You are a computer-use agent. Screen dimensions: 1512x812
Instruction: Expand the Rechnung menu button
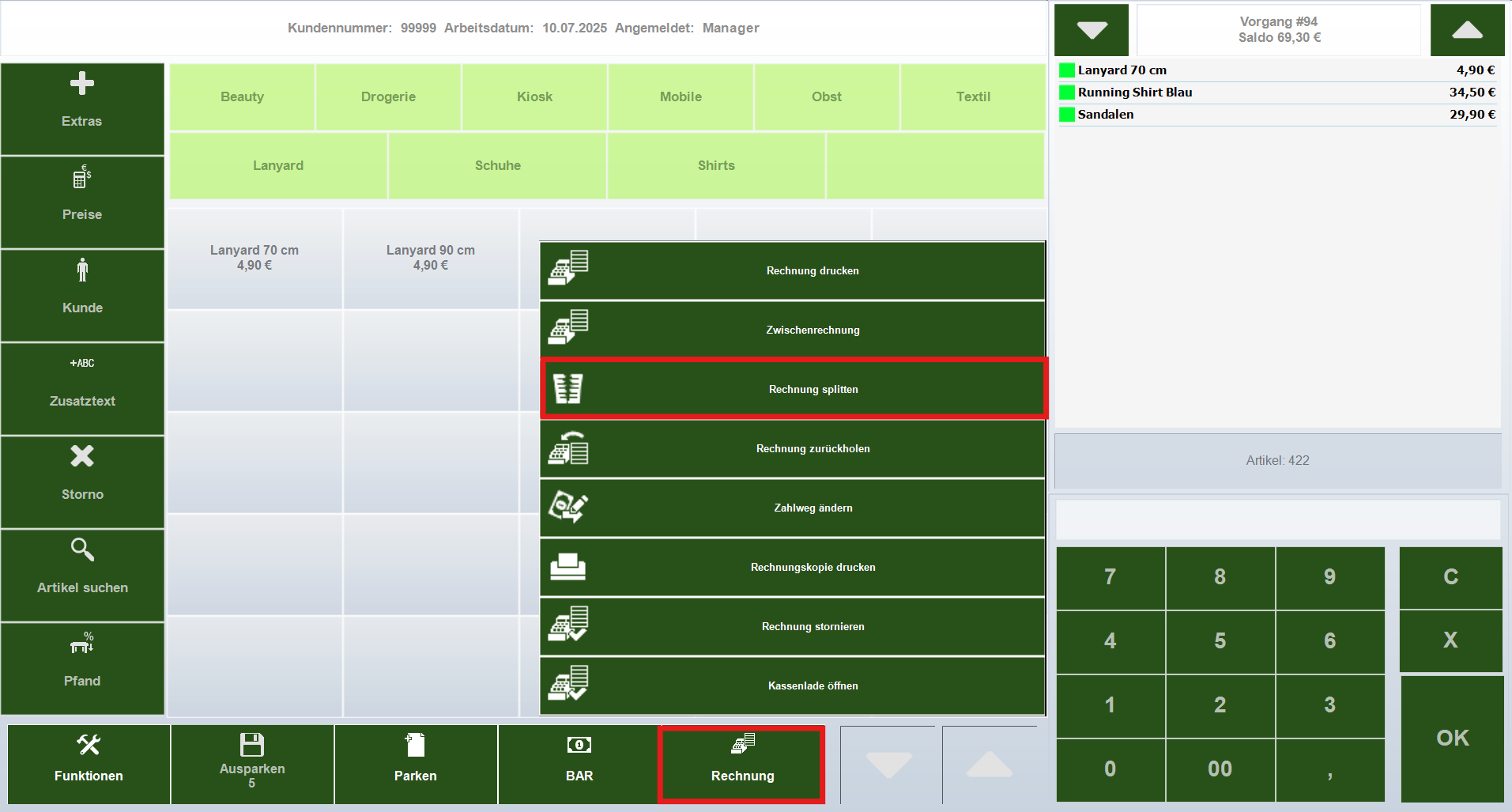click(742, 765)
